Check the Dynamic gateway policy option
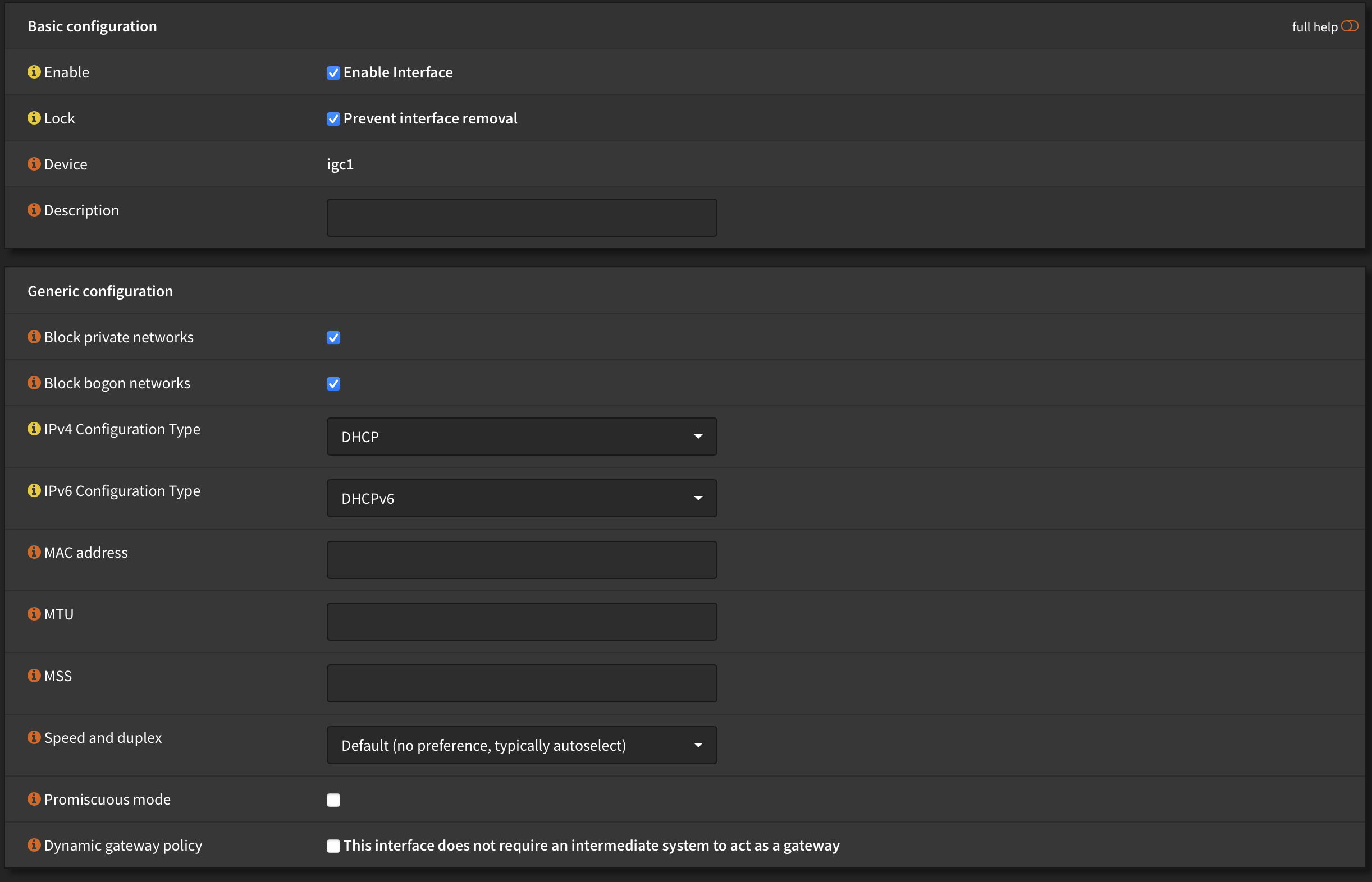 click(x=333, y=846)
